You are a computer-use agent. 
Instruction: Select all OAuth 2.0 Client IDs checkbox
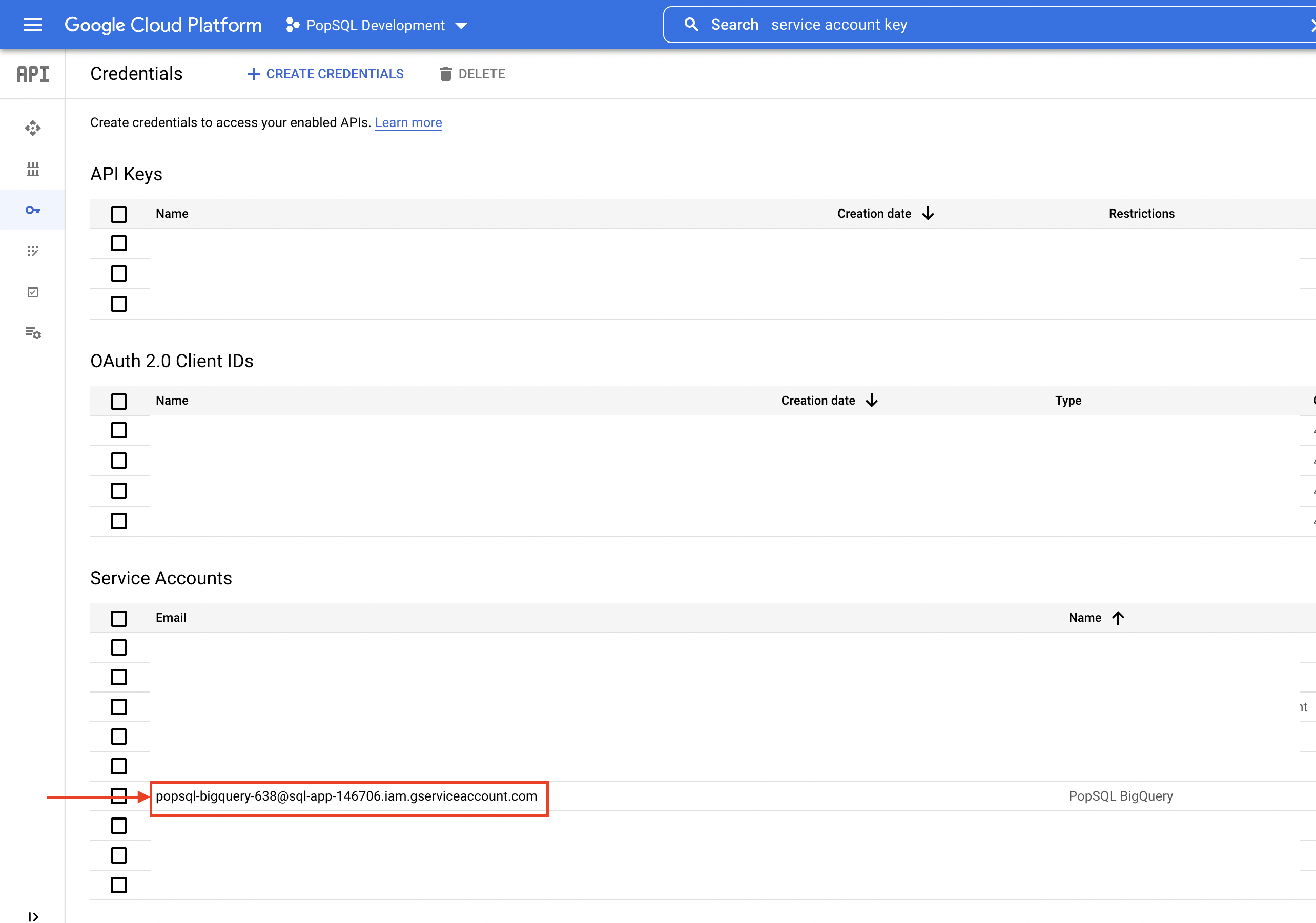point(119,401)
